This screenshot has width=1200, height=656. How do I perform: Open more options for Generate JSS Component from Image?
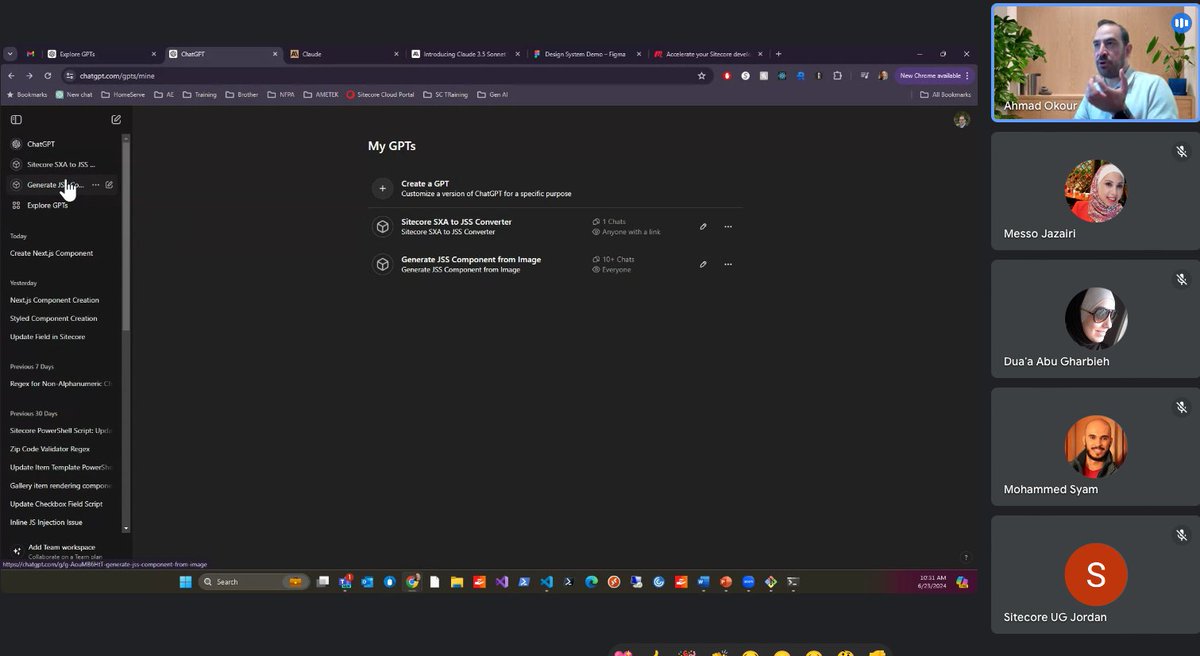click(728, 264)
